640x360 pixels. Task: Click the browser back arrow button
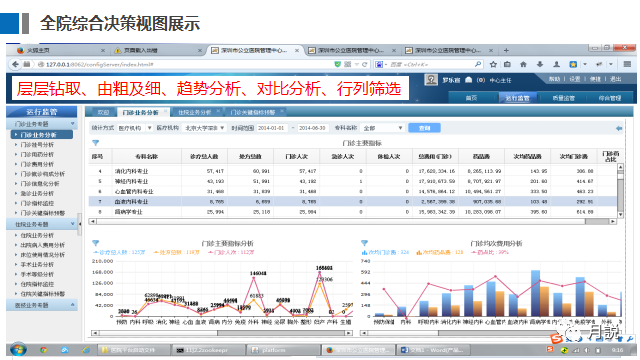[x=15, y=64]
